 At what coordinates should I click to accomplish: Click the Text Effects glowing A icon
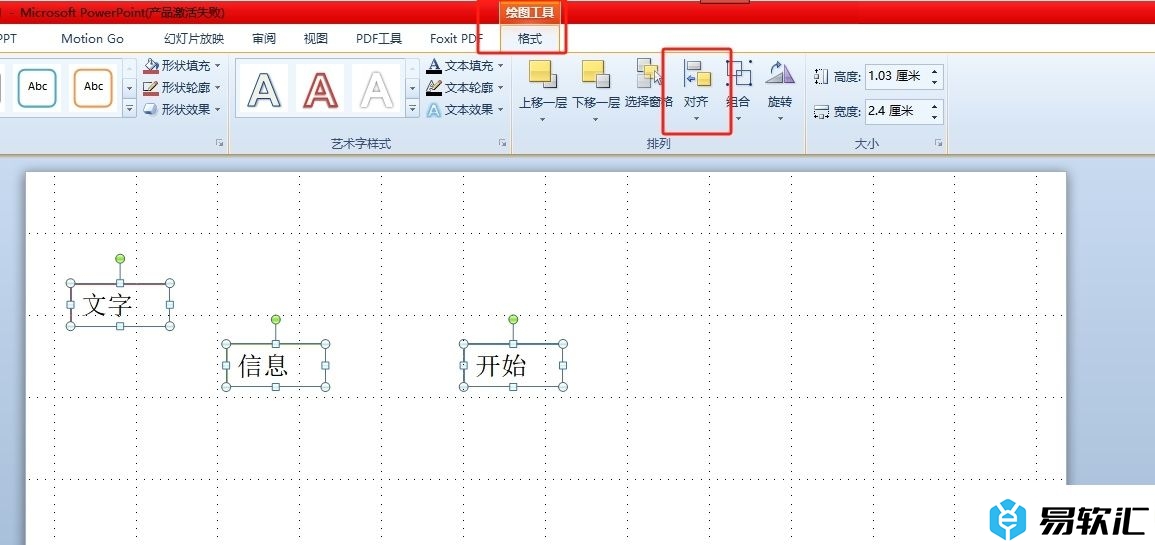(x=435, y=109)
